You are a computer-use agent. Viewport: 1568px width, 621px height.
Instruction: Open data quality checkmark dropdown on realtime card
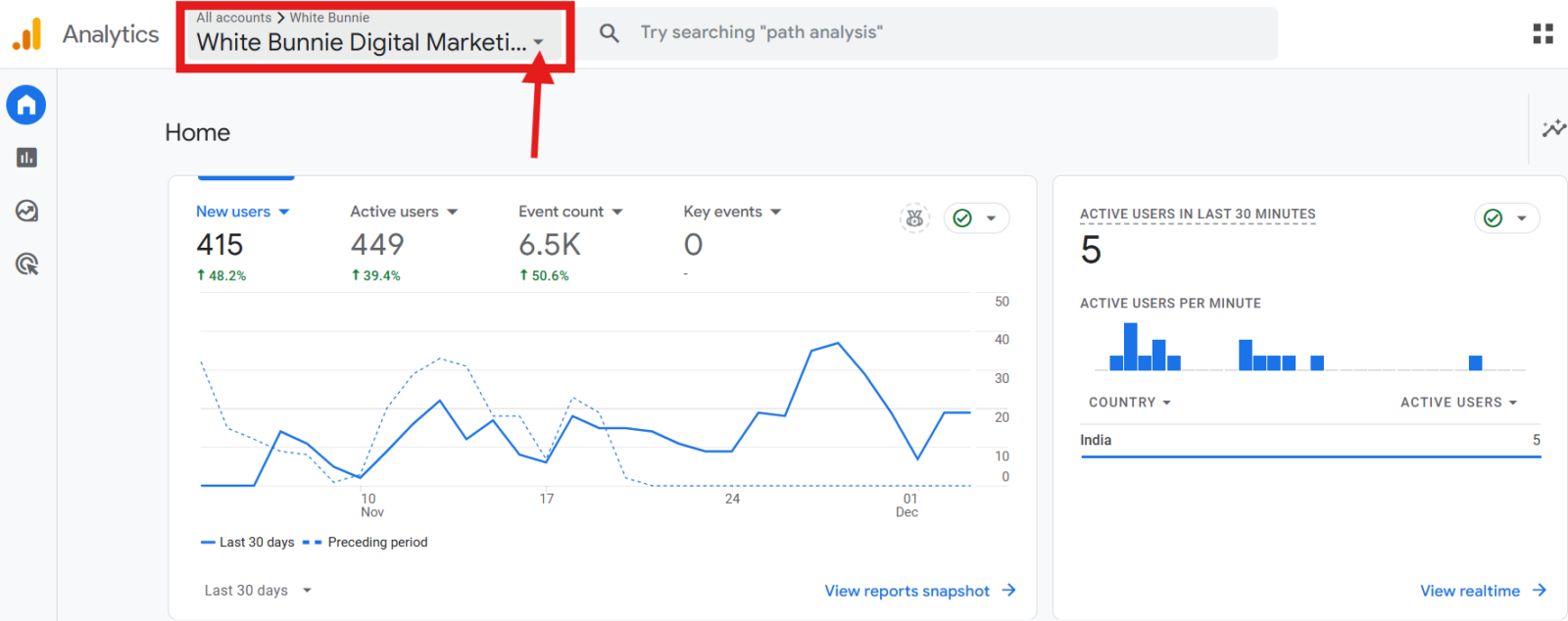[x=1506, y=218]
